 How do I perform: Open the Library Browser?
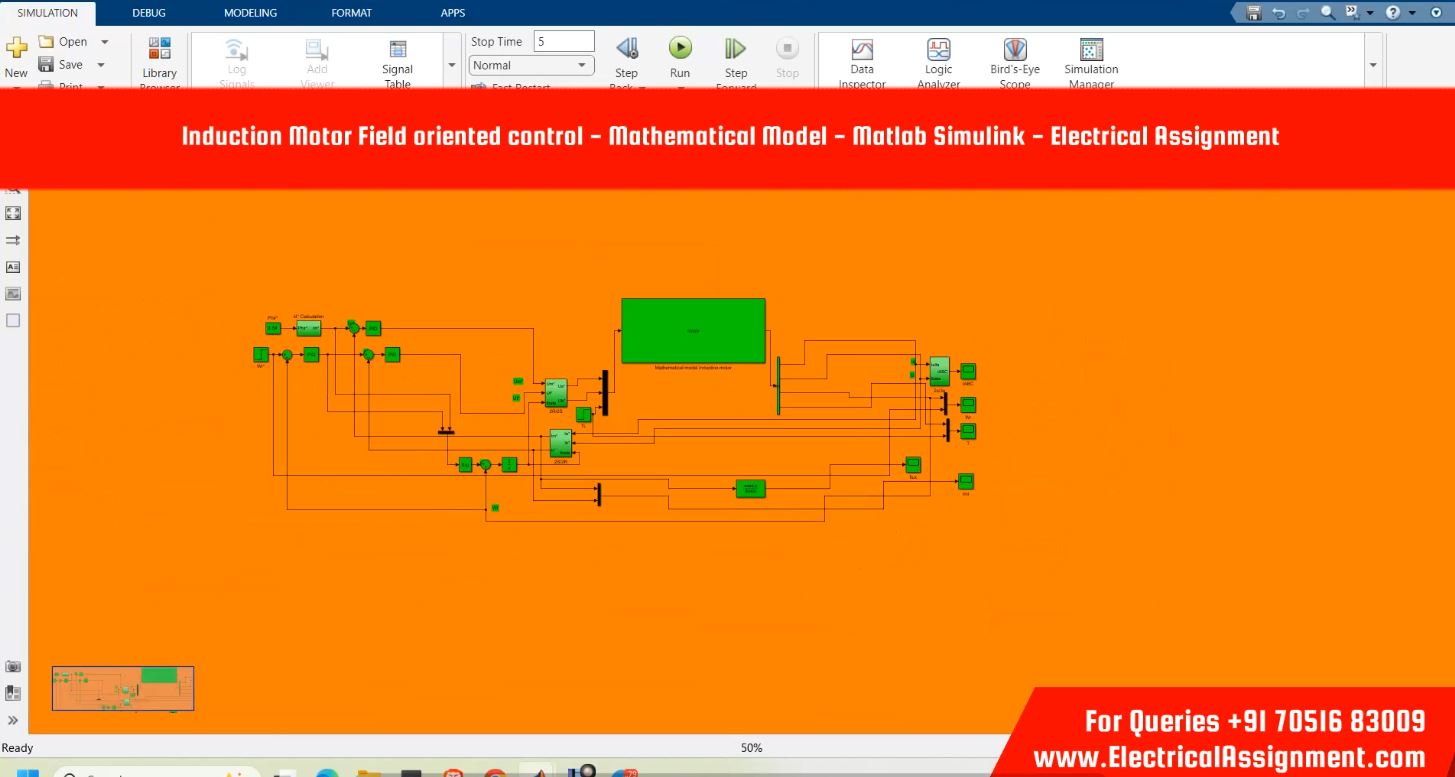point(159,64)
